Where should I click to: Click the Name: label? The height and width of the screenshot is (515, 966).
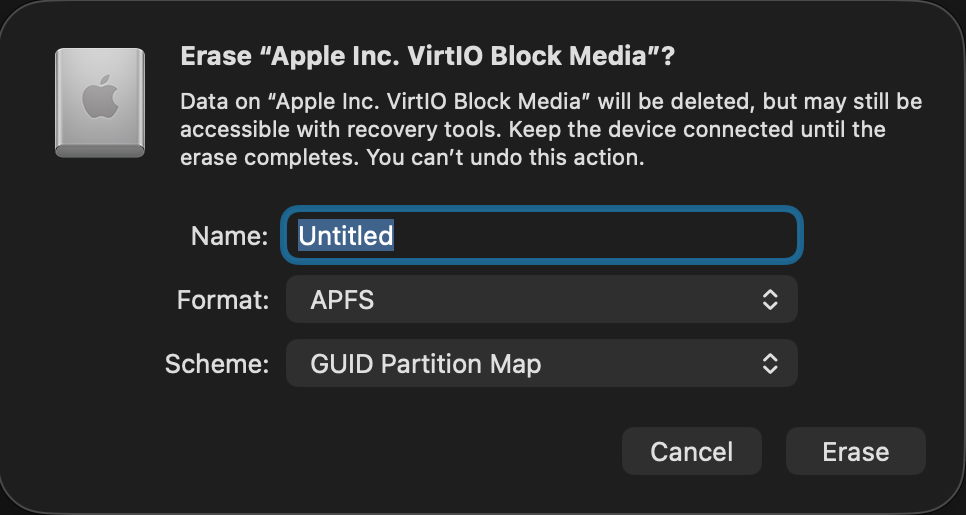pyautogui.click(x=229, y=237)
